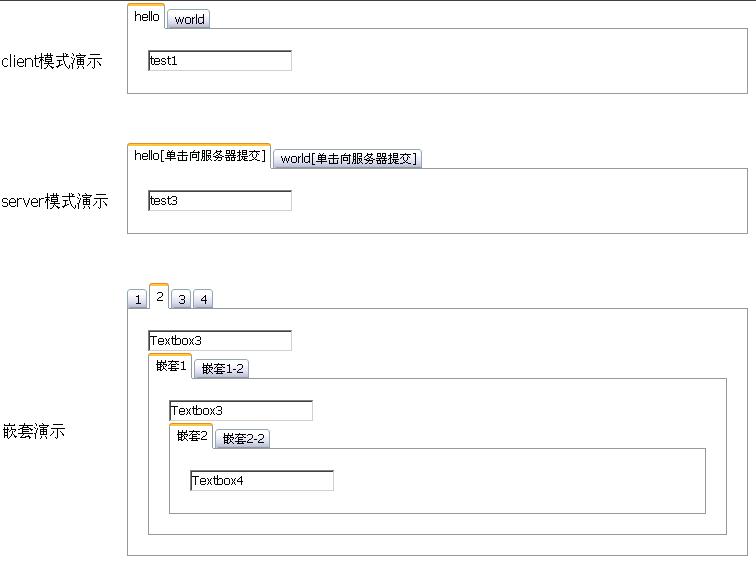Open the world[单击向服务器提交] tab
This screenshot has width=756, height=563.
pyautogui.click(x=347, y=158)
